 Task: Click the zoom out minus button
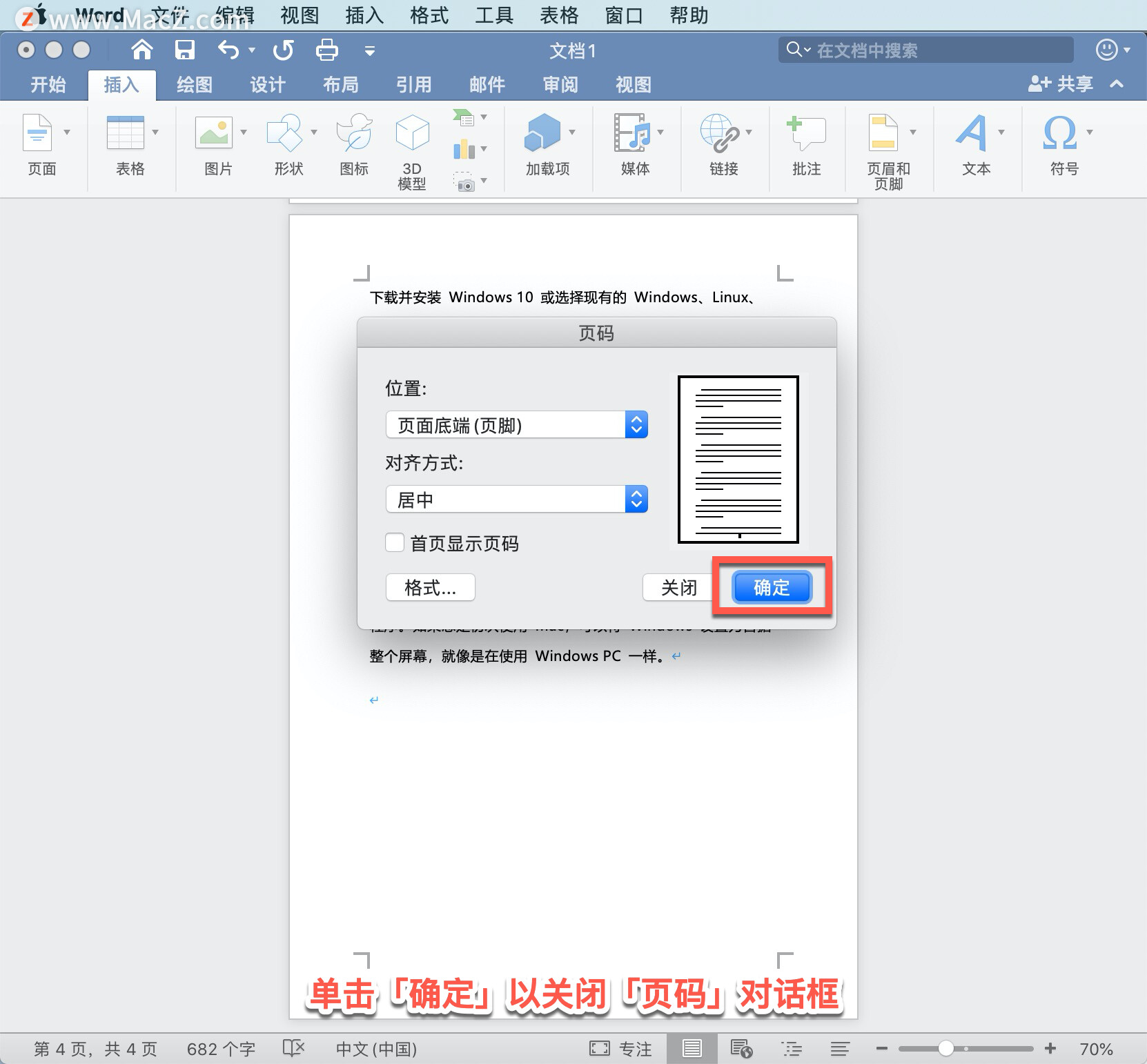881,1049
